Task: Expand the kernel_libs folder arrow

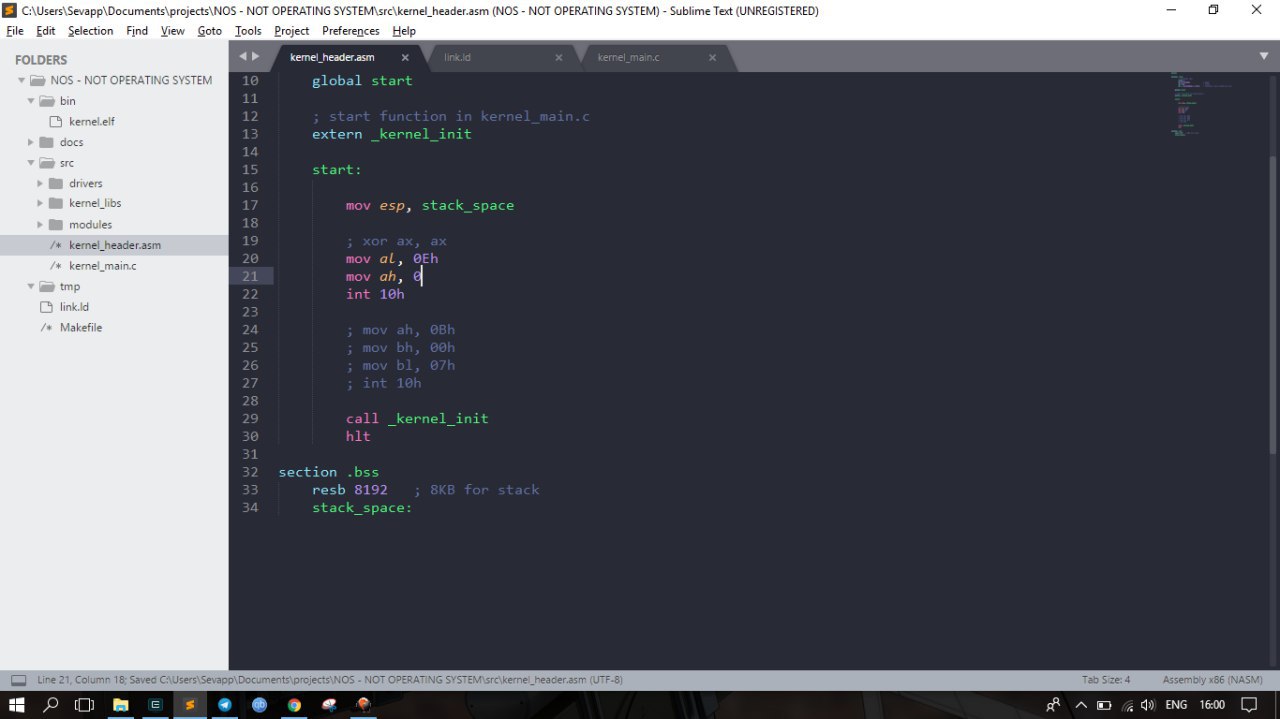Action: tap(40, 203)
